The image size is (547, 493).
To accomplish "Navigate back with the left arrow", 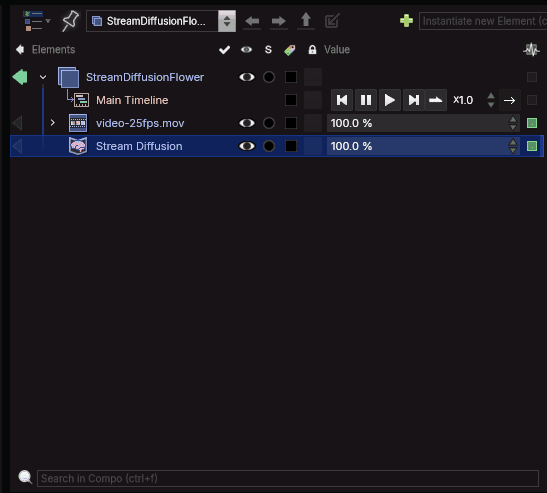I will (x=252, y=21).
